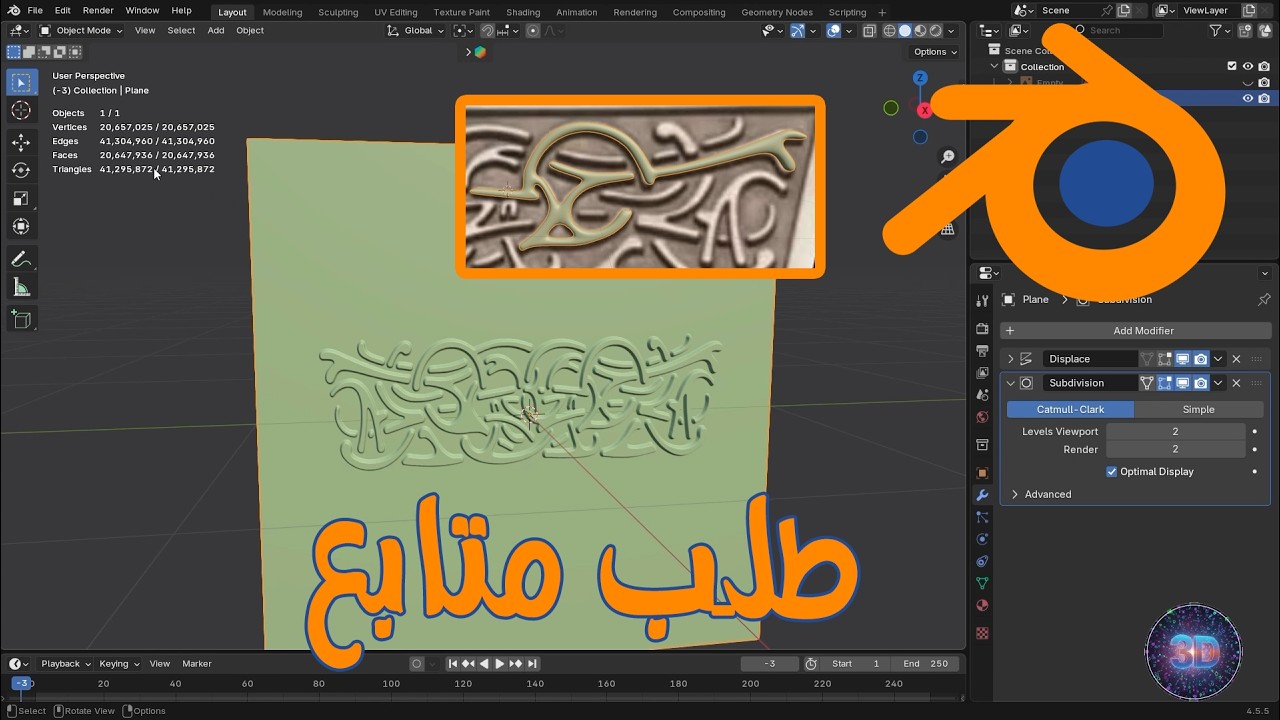Collapse the Subdivision modifier panel
Image resolution: width=1280 pixels, height=720 pixels.
pyautogui.click(x=1010, y=383)
